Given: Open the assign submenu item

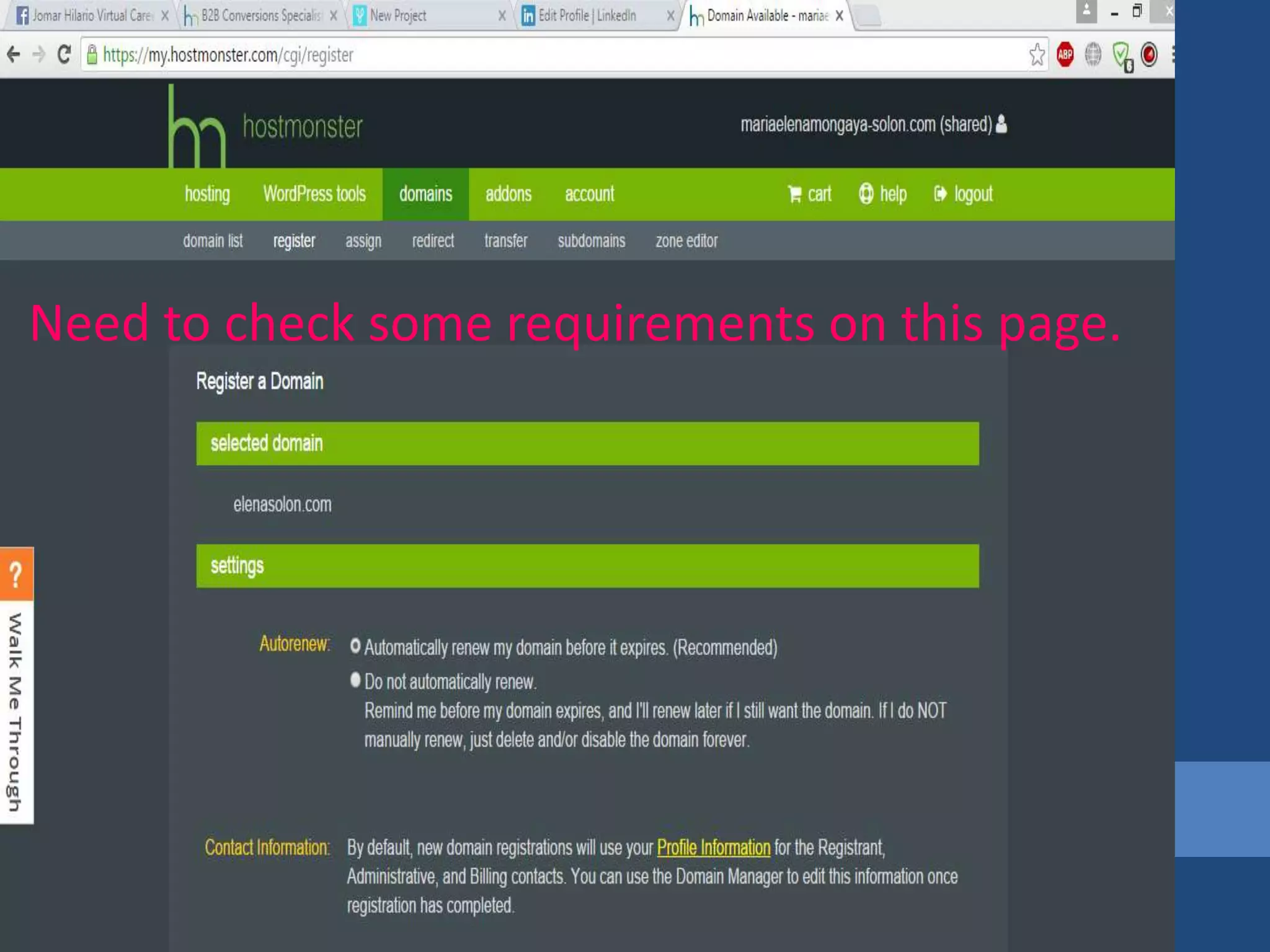Looking at the screenshot, I should tap(363, 240).
